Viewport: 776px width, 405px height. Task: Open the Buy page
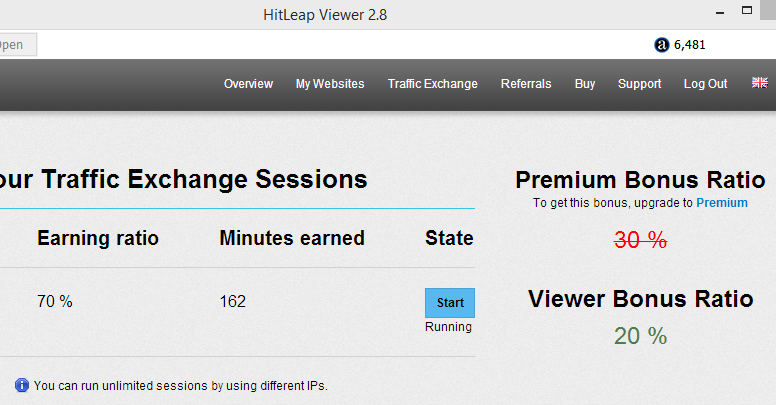584,84
